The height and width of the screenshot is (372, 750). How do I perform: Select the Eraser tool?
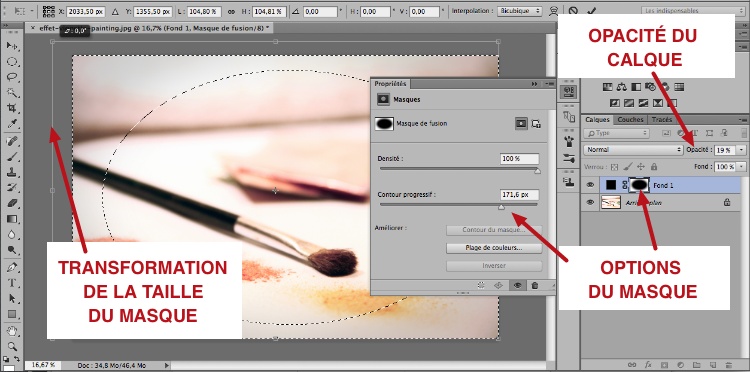[12, 203]
